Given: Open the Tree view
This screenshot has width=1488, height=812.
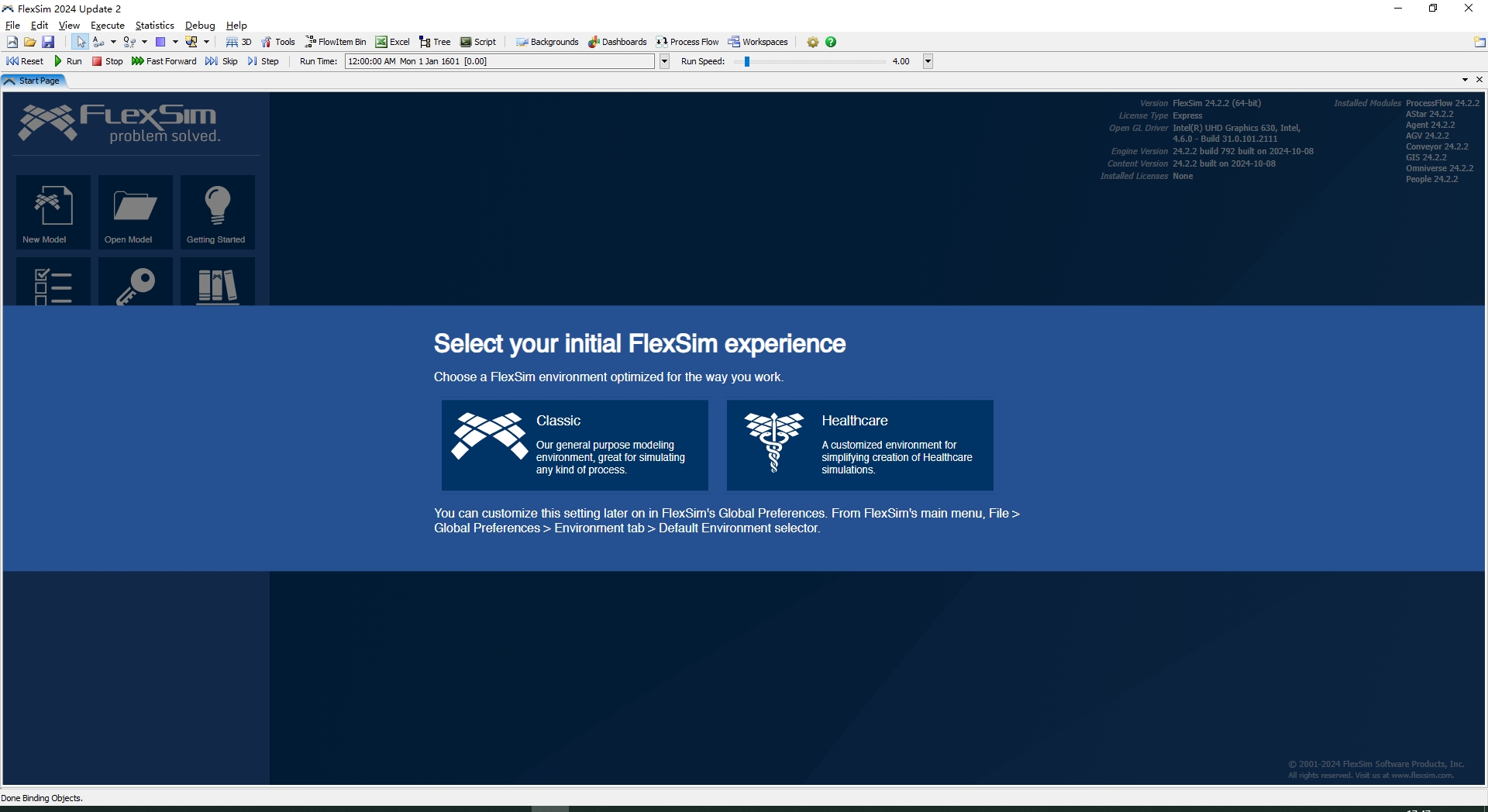Looking at the screenshot, I should tap(434, 42).
